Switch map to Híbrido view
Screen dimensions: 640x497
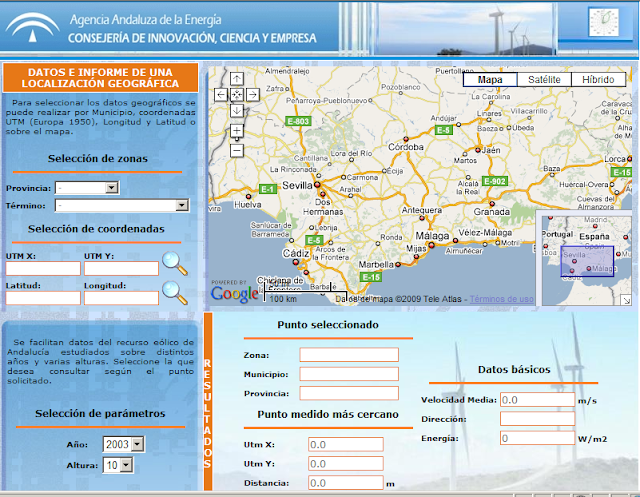[x=598, y=80]
